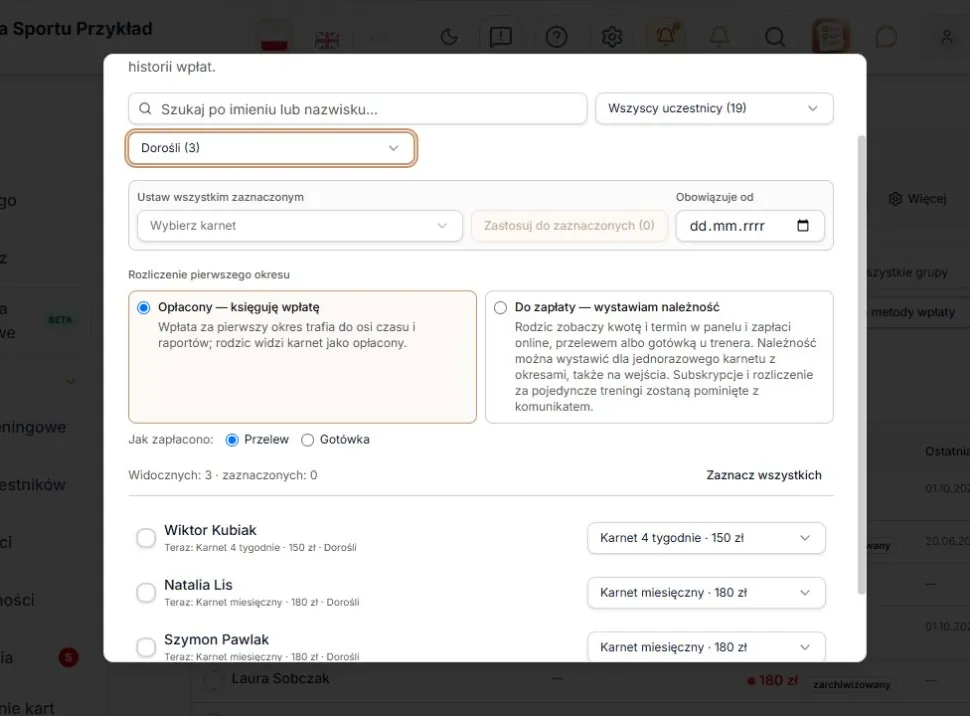Open the help question mark icon

[556, 37]
